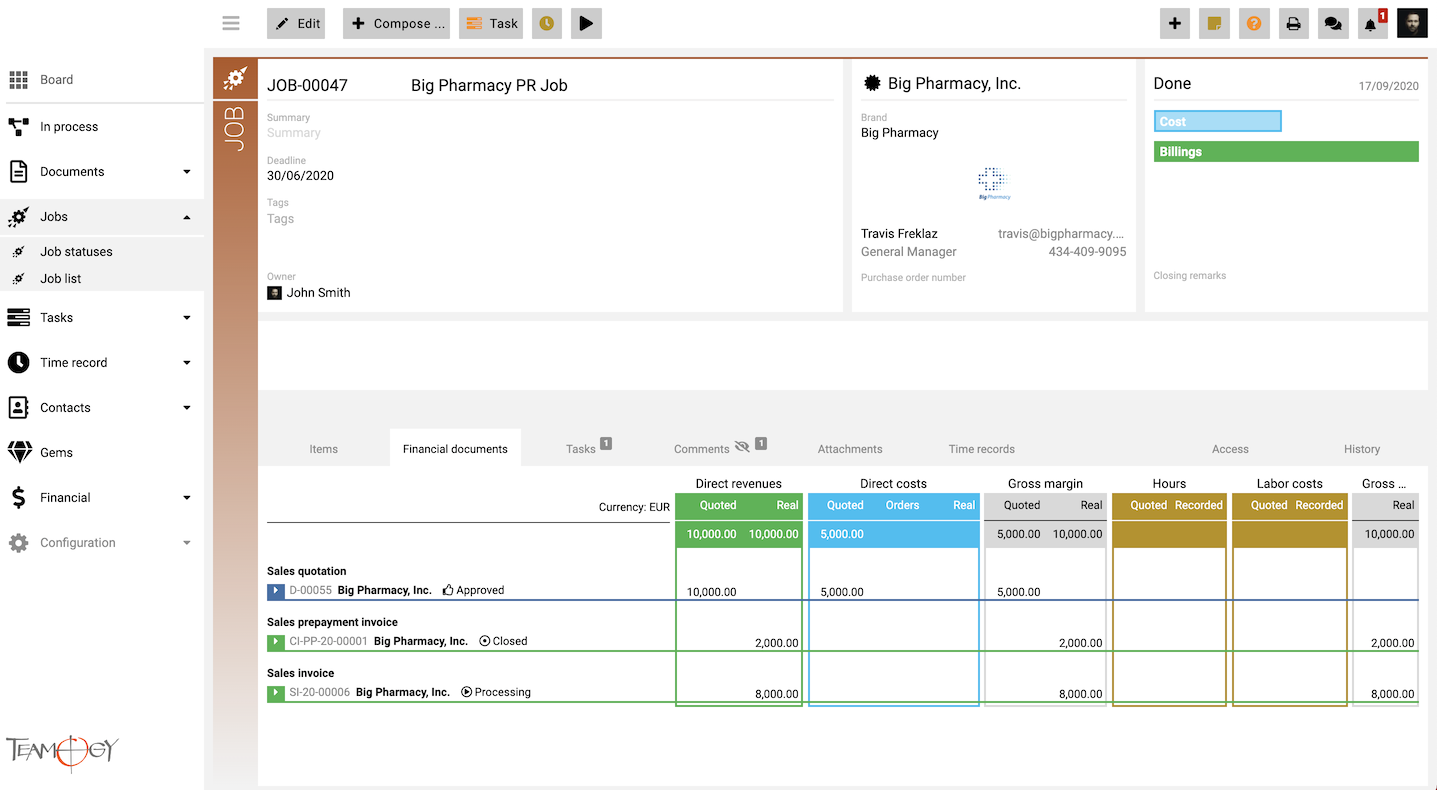Open the Attachments tab
This screenshot has width=1437, height=790.
850,449
